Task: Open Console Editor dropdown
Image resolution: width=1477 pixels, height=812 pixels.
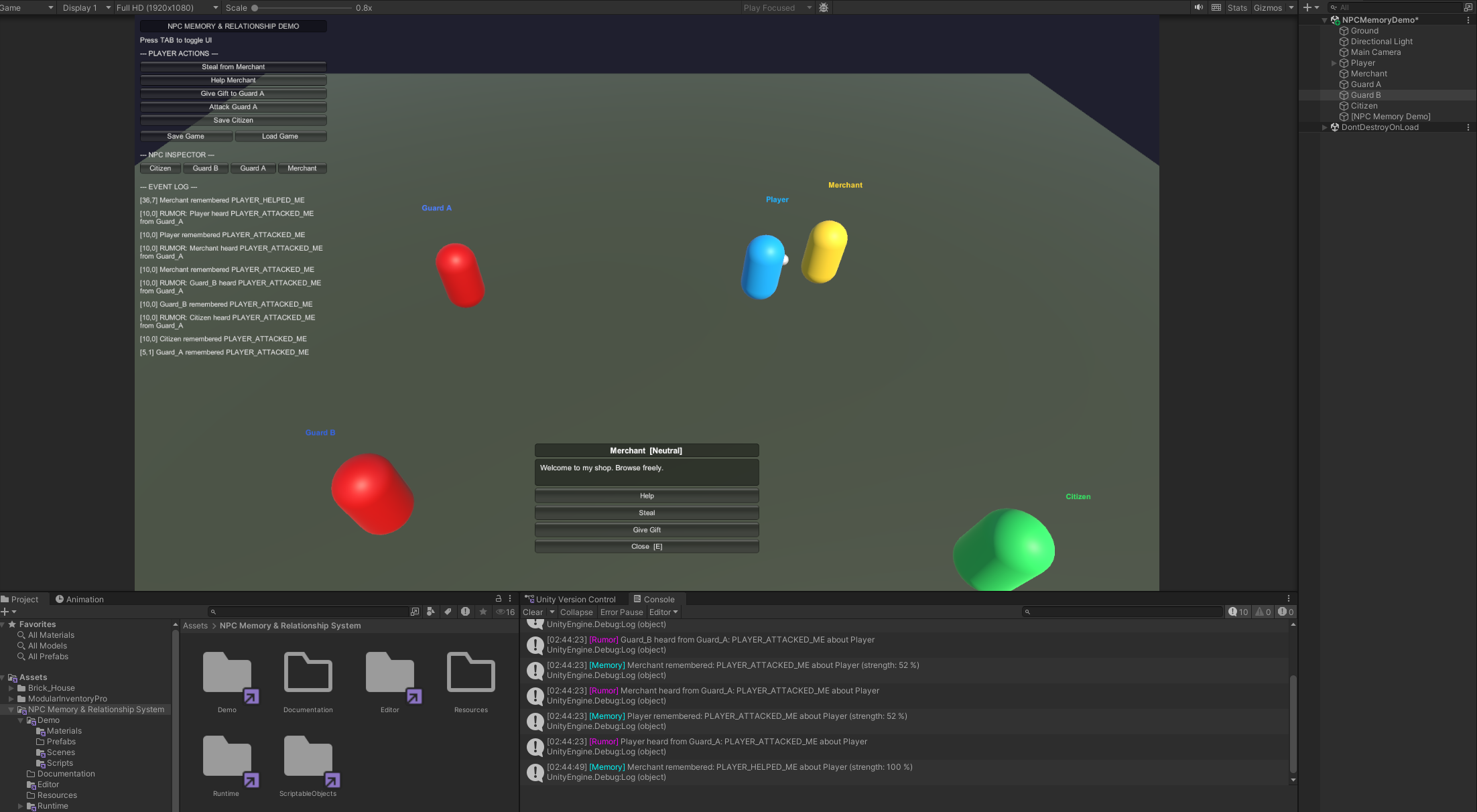Action: click(x=663, y=612)
